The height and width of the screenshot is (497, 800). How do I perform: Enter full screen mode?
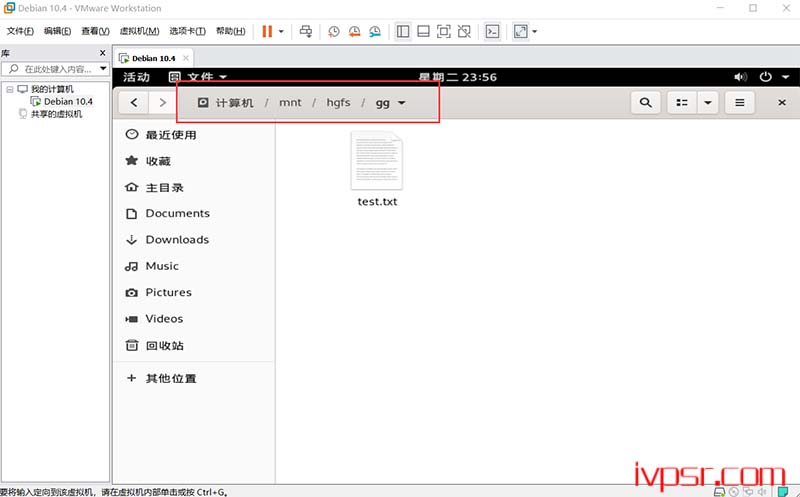[443, 32]
